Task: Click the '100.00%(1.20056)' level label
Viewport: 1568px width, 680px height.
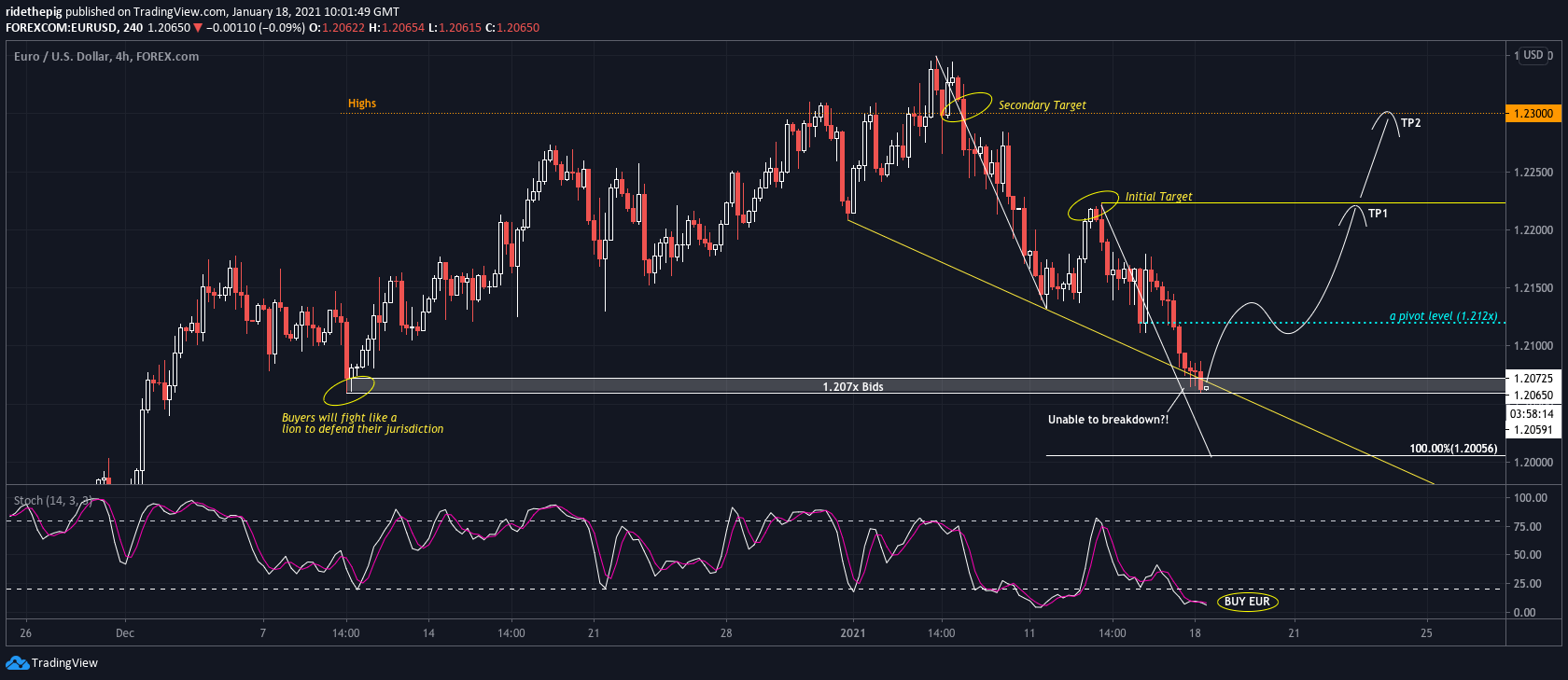Action: [x=1453, y=449]
